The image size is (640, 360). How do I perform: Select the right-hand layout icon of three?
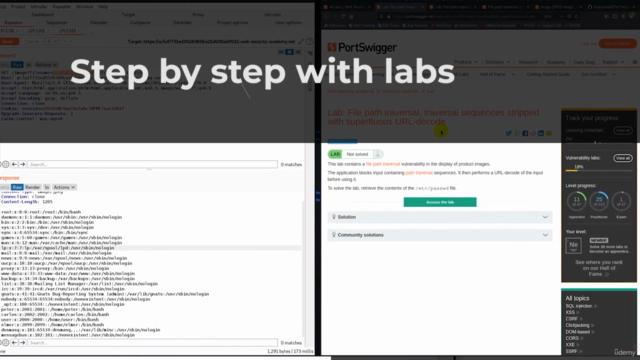coord(298,52)
